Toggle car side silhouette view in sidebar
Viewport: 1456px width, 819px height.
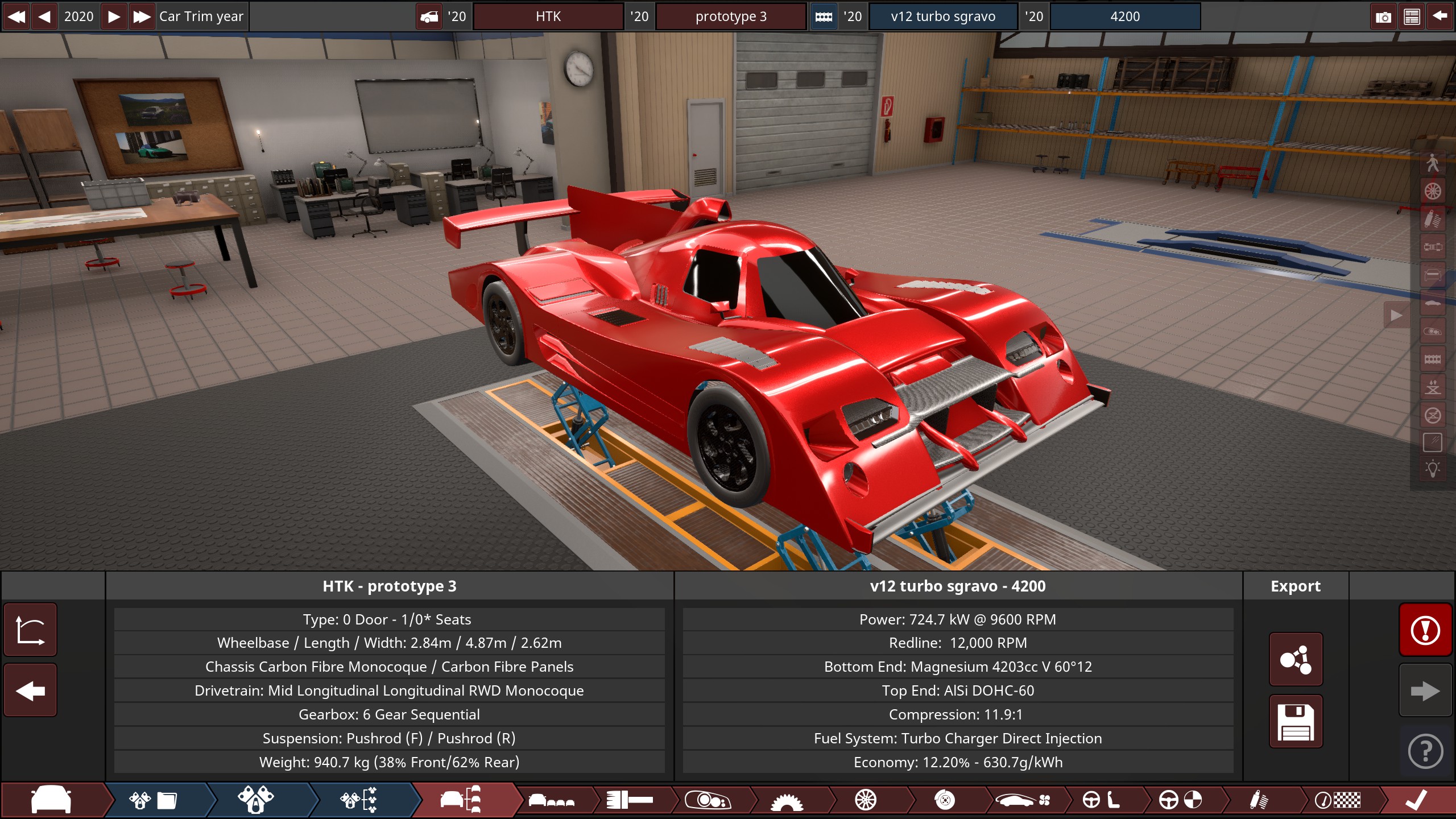pyautogui.click(x=1433, y=303)
